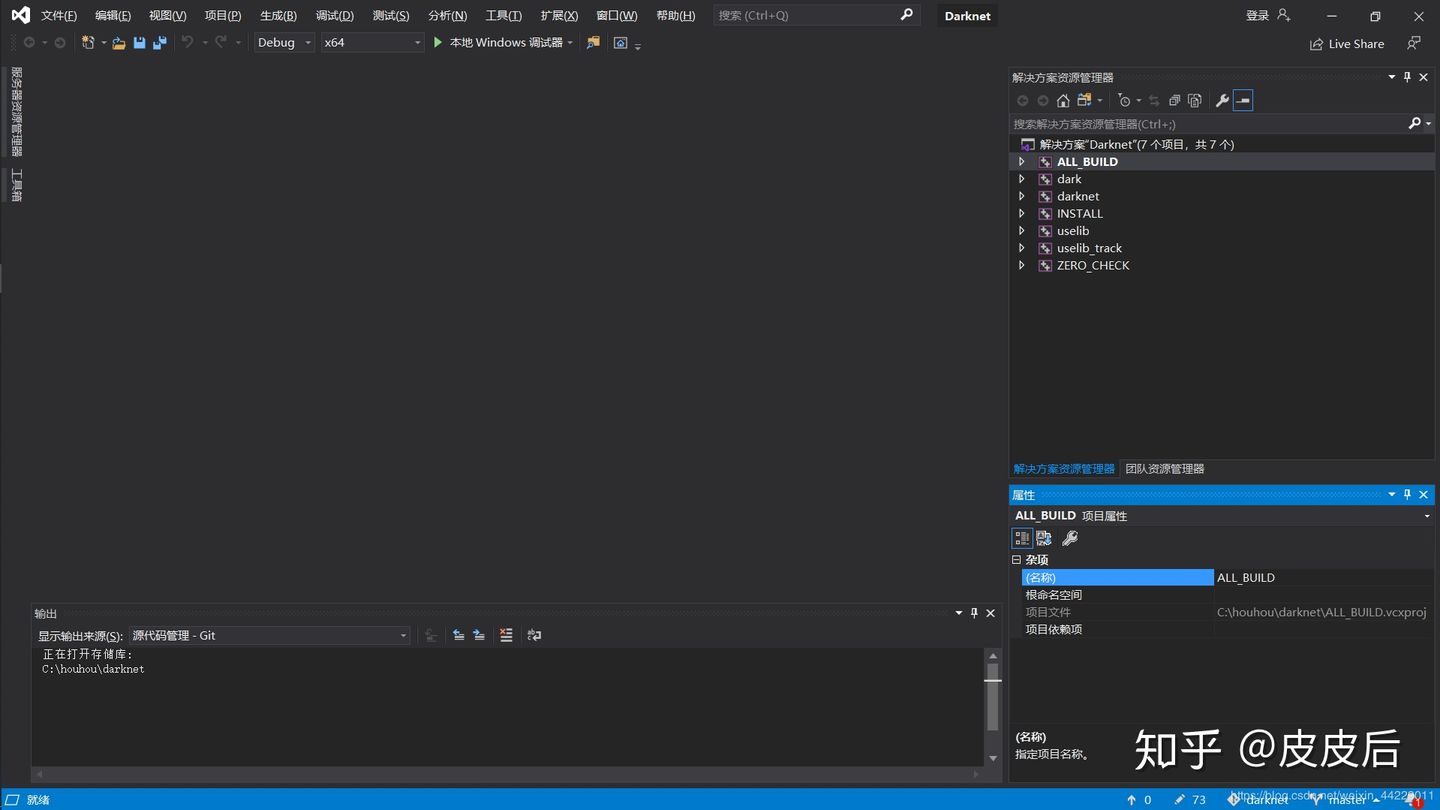Open the Debug configuration dropdown
1440x810 pixels.
point(284,43)
